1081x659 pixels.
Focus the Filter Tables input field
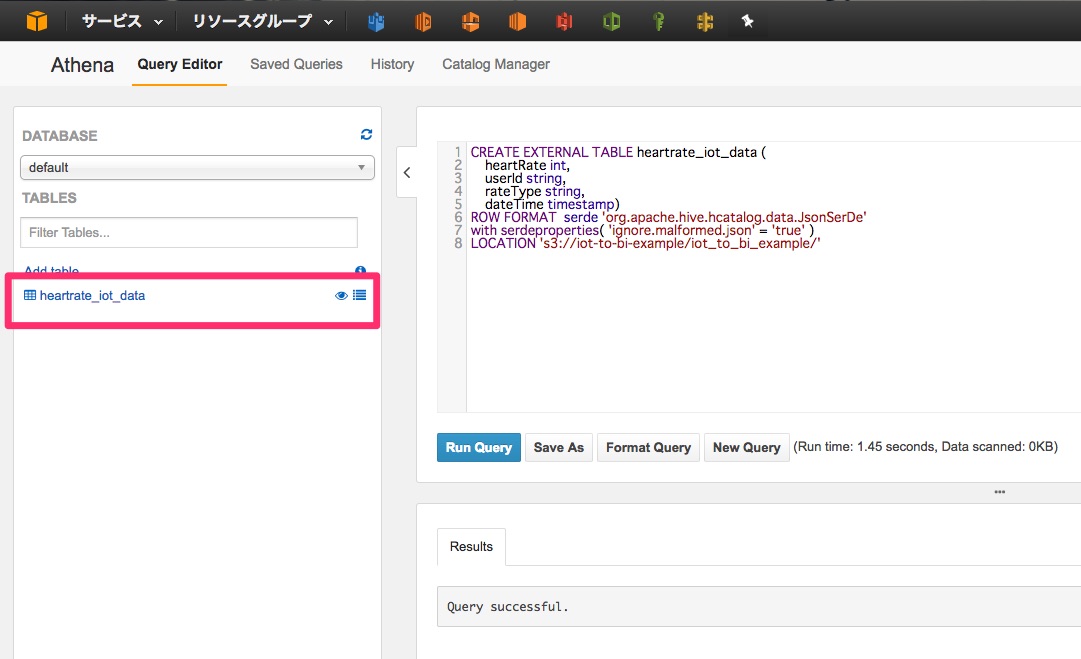[x=189, y=232]
